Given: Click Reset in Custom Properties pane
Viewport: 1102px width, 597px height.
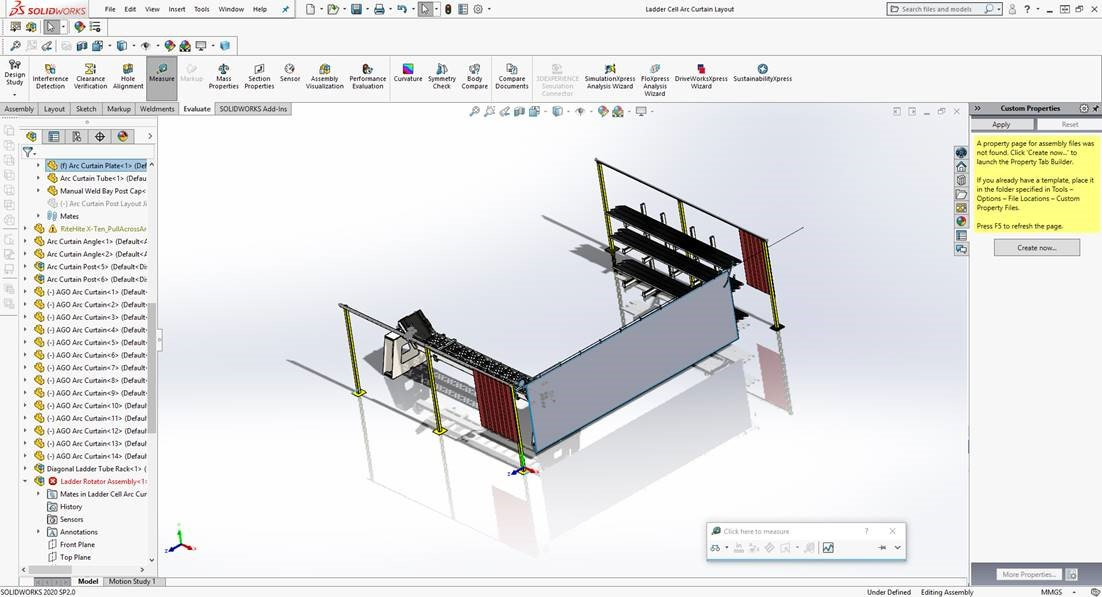Looking at the screenshot, I should (x=1069, y=124).
